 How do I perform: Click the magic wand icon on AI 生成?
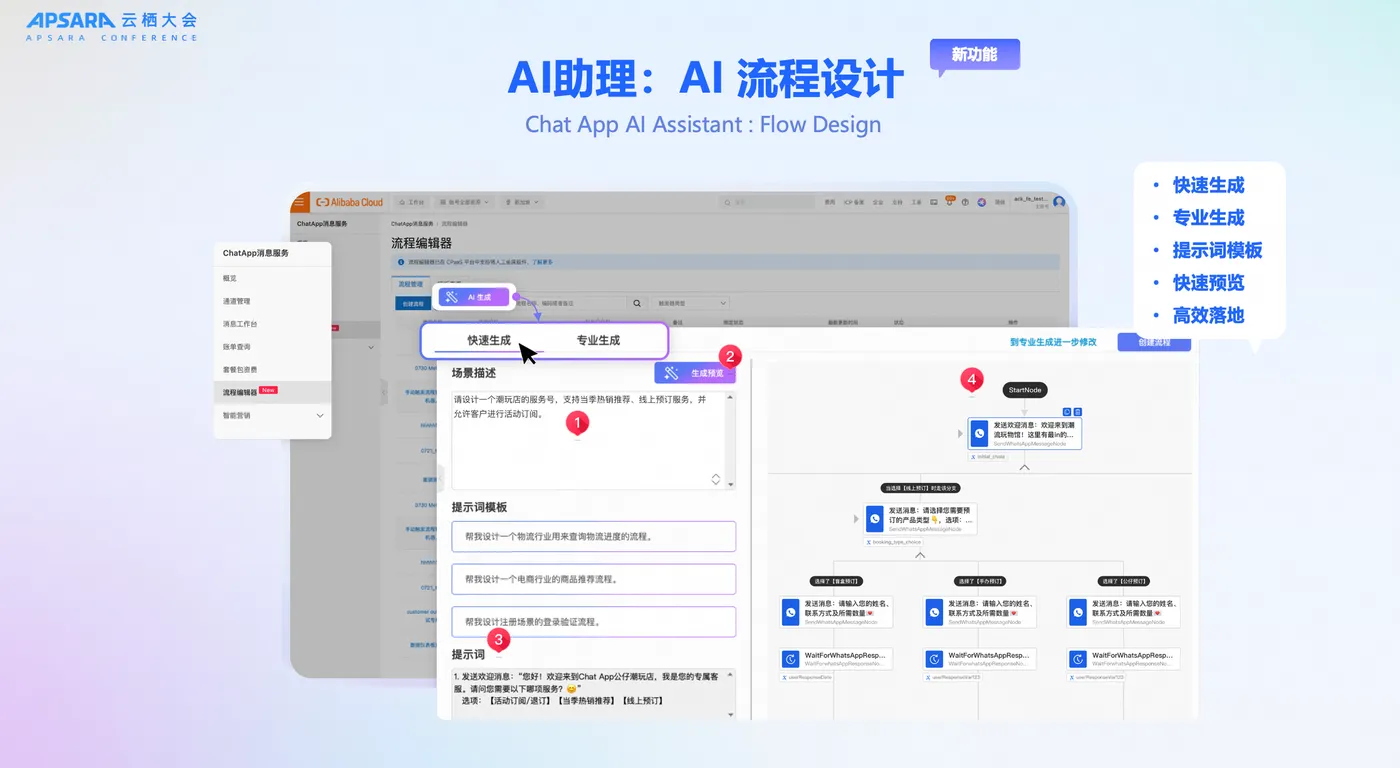tap(451, 297)
